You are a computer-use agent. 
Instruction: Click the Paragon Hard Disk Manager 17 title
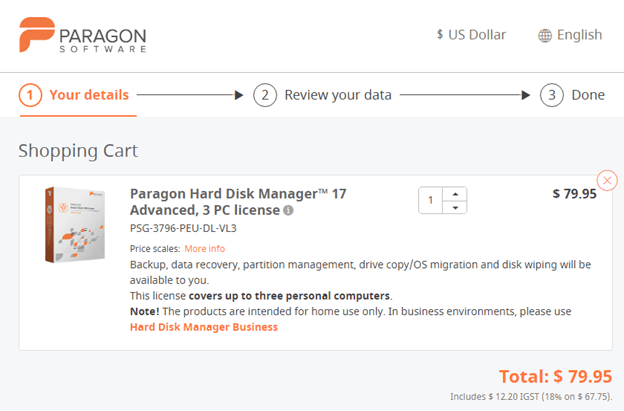click(x=238, y=194)
